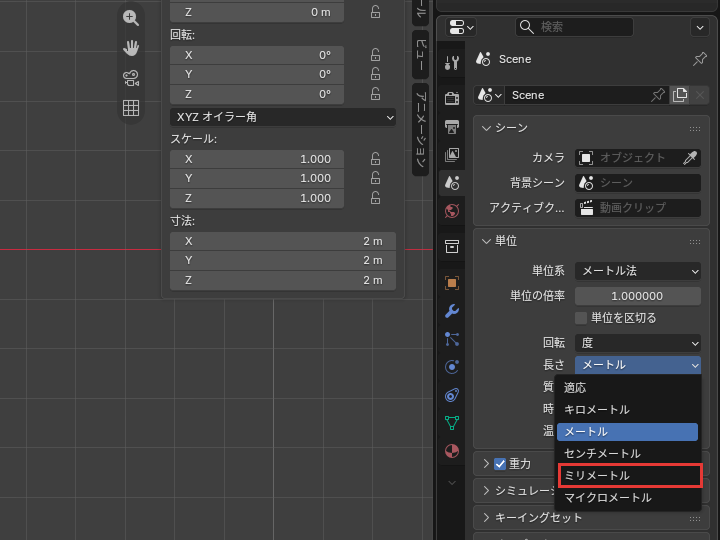Click the camera eyedropper icon

tap(690, 158)
